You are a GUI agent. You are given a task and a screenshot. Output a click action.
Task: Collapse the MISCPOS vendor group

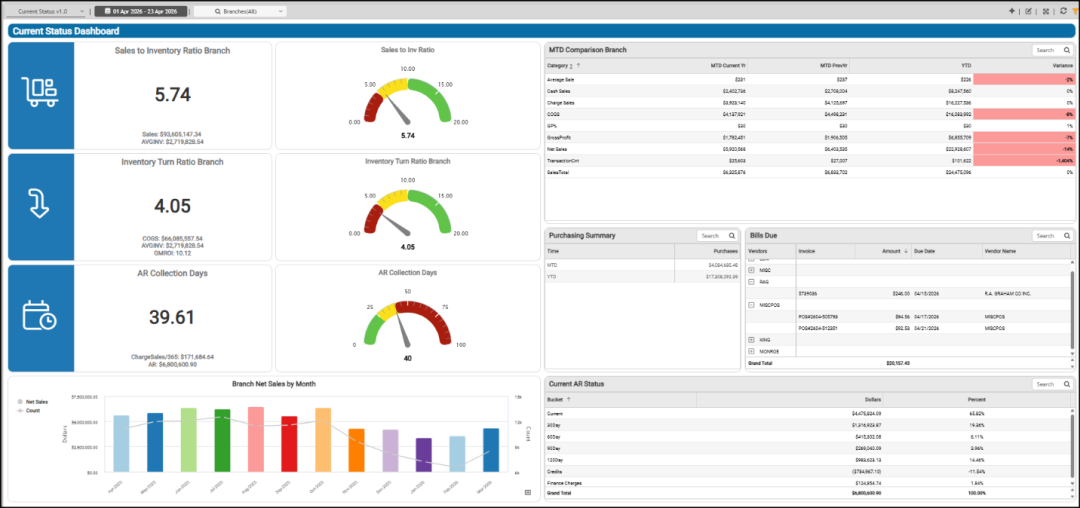[751, 304]
